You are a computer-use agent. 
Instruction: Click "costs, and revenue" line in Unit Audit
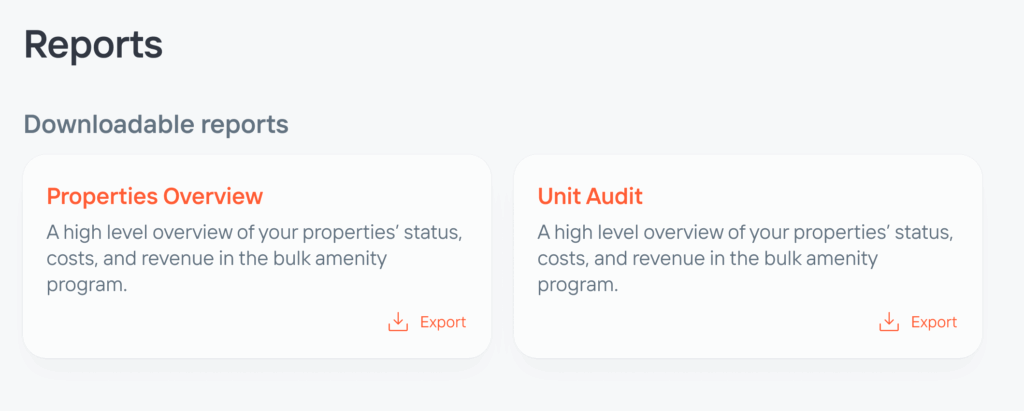(708, 259)
